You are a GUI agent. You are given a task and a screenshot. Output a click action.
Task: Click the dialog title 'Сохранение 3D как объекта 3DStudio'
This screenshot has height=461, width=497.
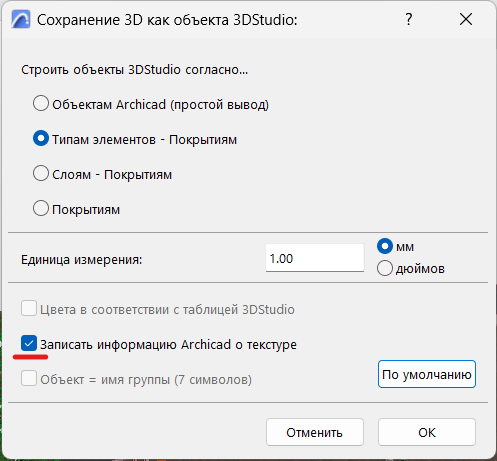click(167, 20)
